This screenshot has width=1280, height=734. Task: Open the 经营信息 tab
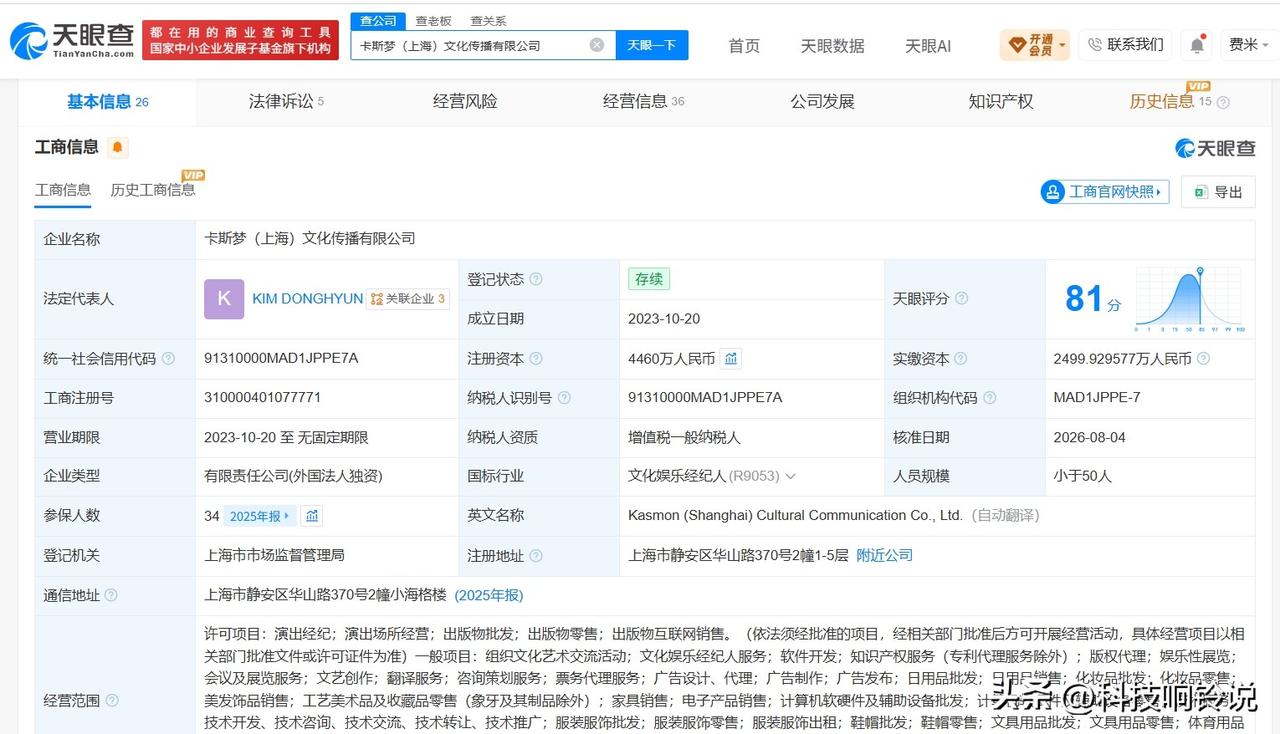point(643,102)
